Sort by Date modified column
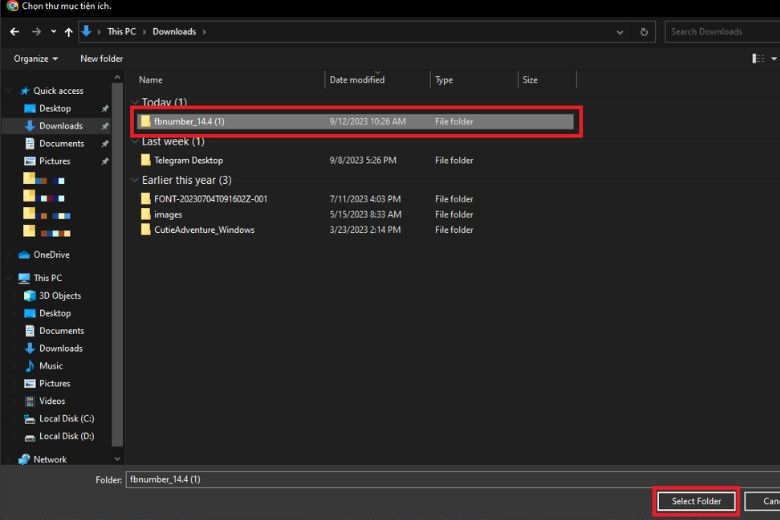This screenshot has width=780, height=520. pos(358,80)
